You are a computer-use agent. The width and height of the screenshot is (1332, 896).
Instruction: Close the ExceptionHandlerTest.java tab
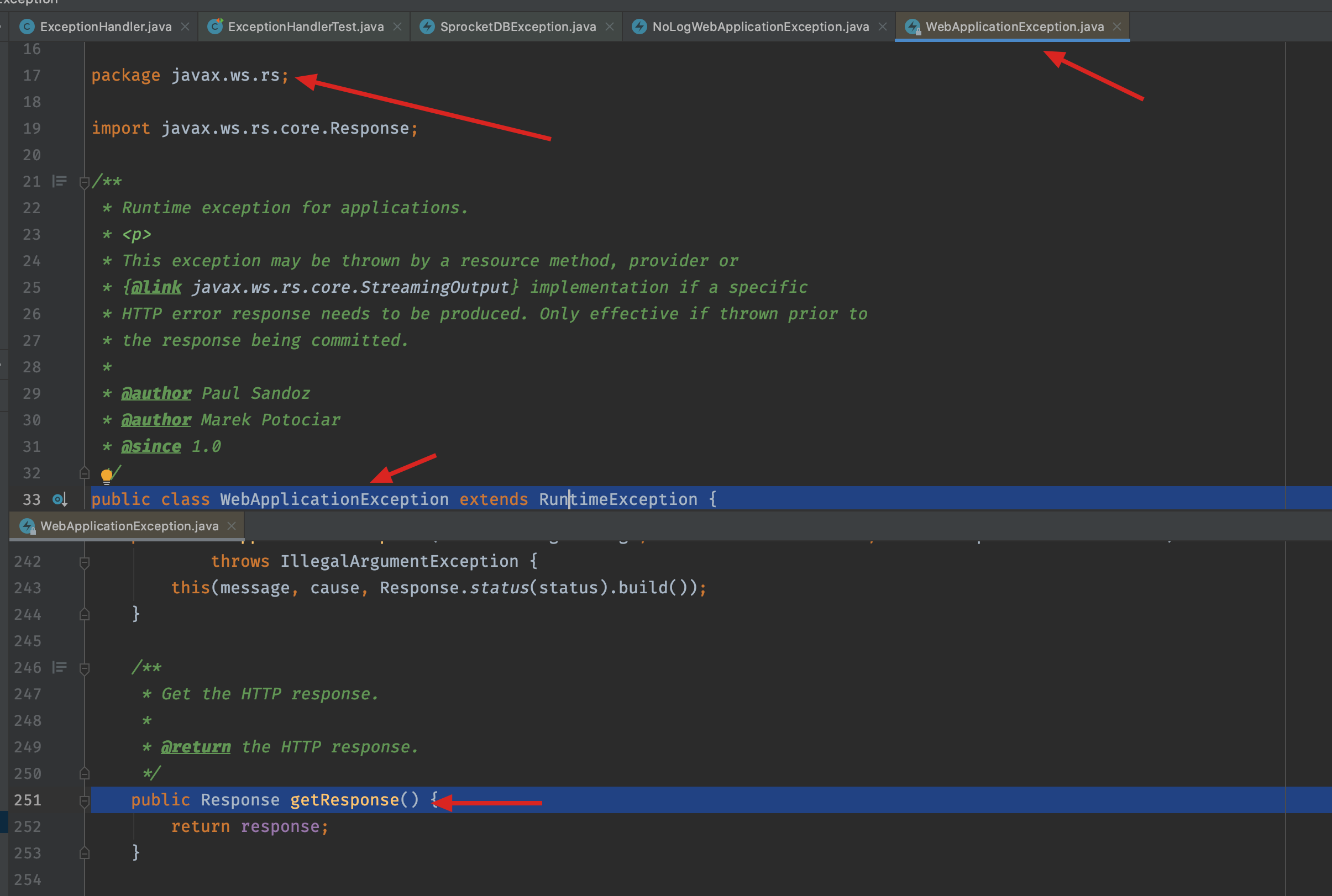397,27
